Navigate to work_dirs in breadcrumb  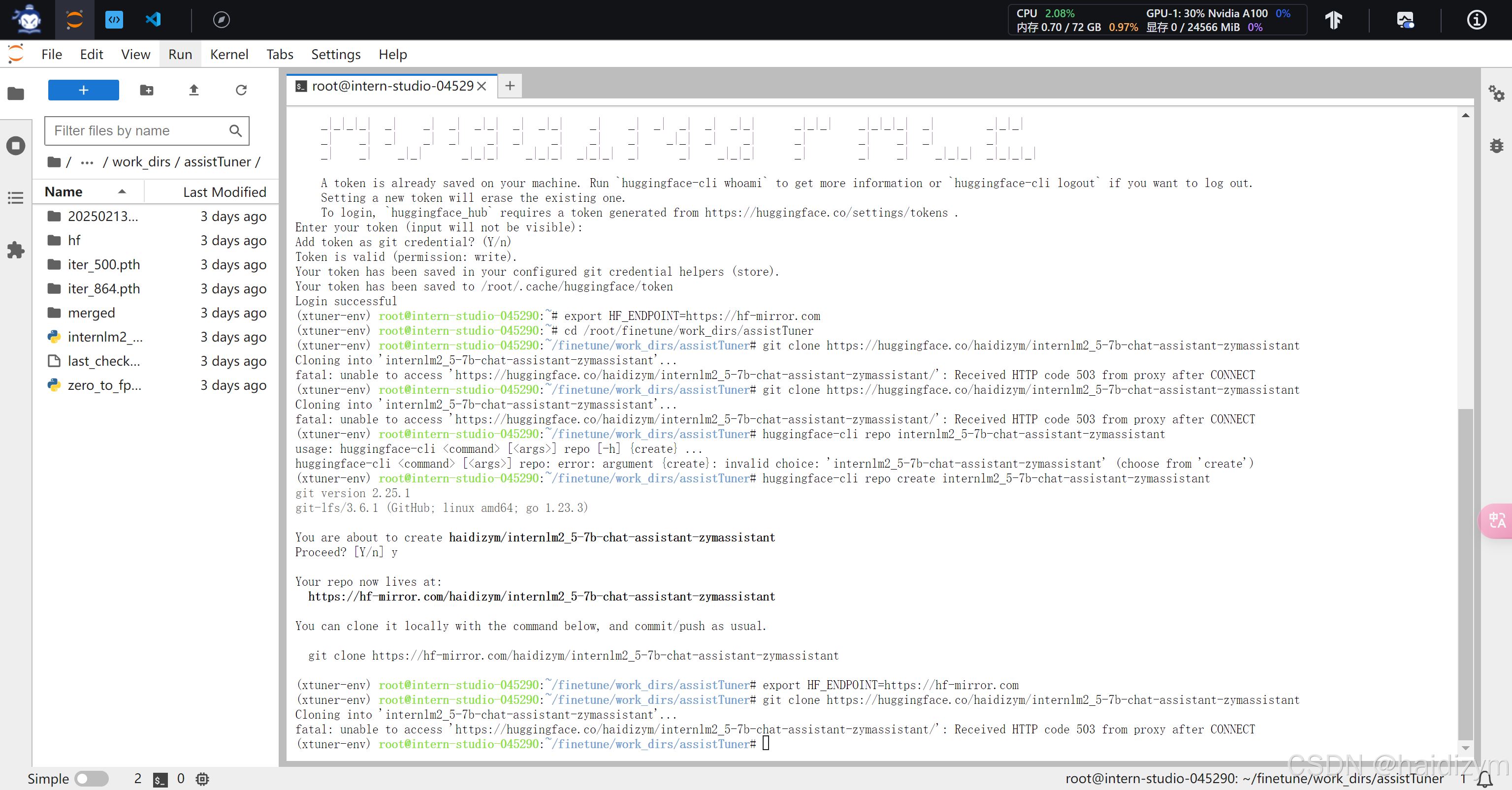pos(141,162)
